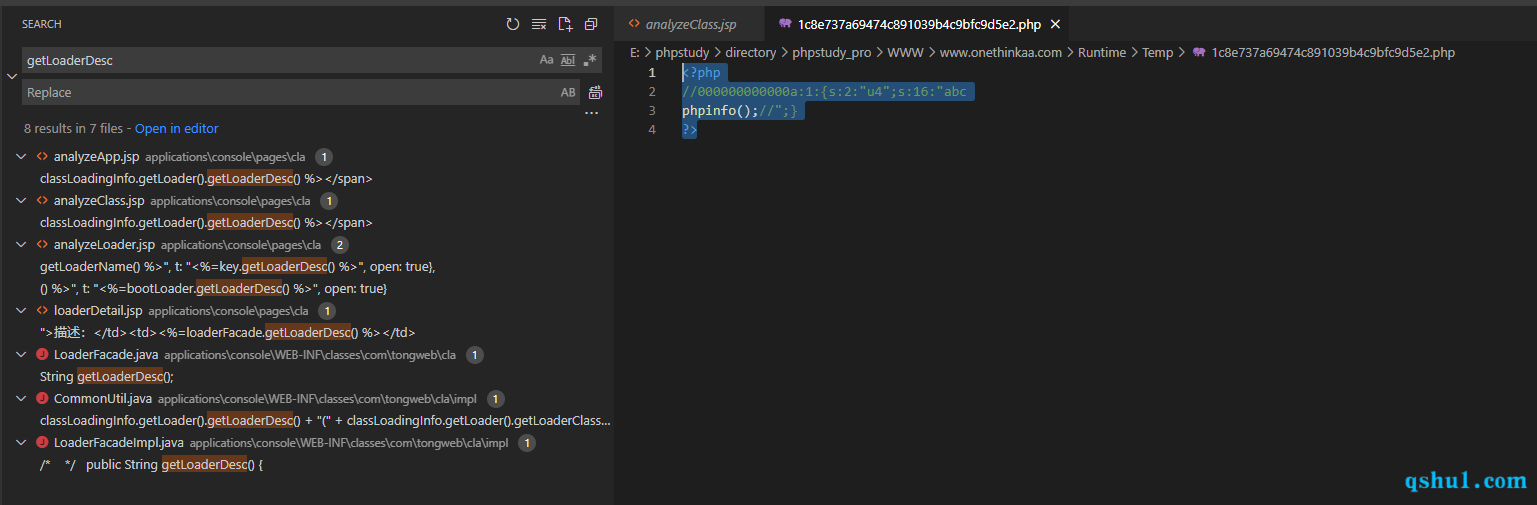Close the 1c8e737a...php tab
The height and width of the screenshot is (505, 1537).
1055,24
